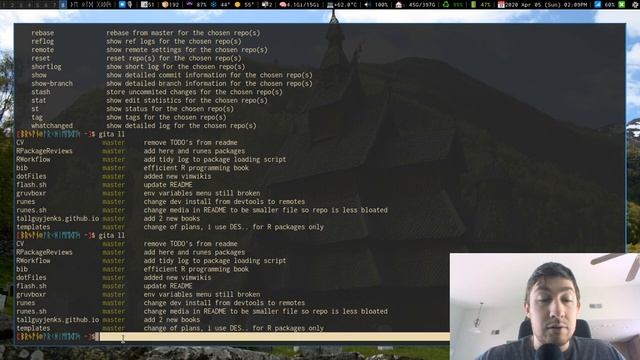This screenshot has height=360, width=640.
Task: Click the location pin icon in status bar
Action: tap(130, 4)
